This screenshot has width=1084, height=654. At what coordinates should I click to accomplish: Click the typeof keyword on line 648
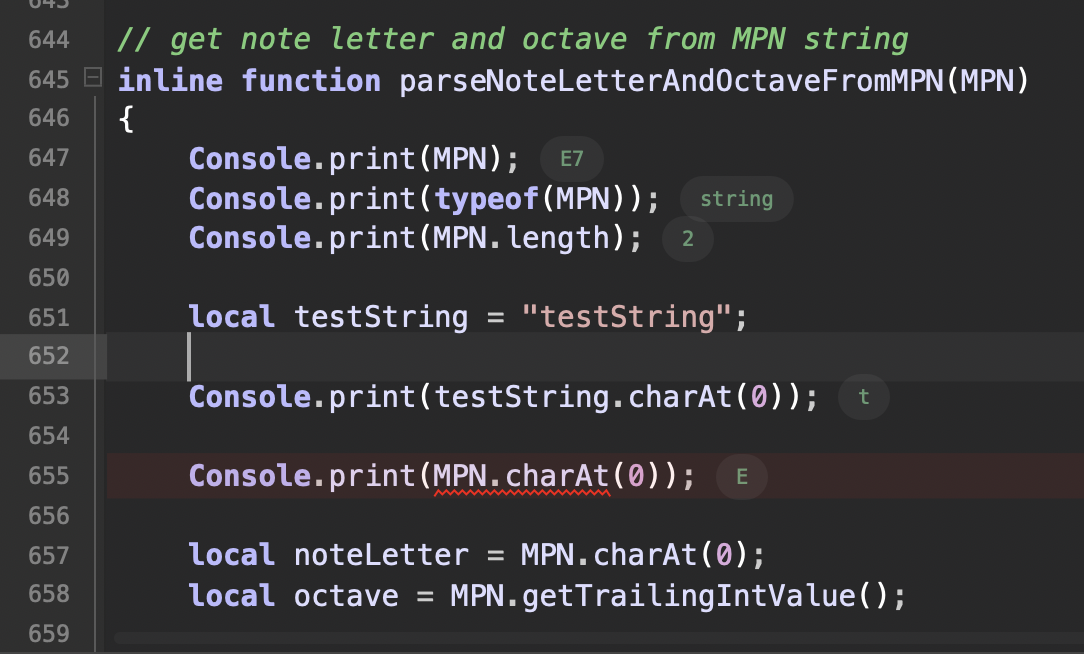[486, 200]
